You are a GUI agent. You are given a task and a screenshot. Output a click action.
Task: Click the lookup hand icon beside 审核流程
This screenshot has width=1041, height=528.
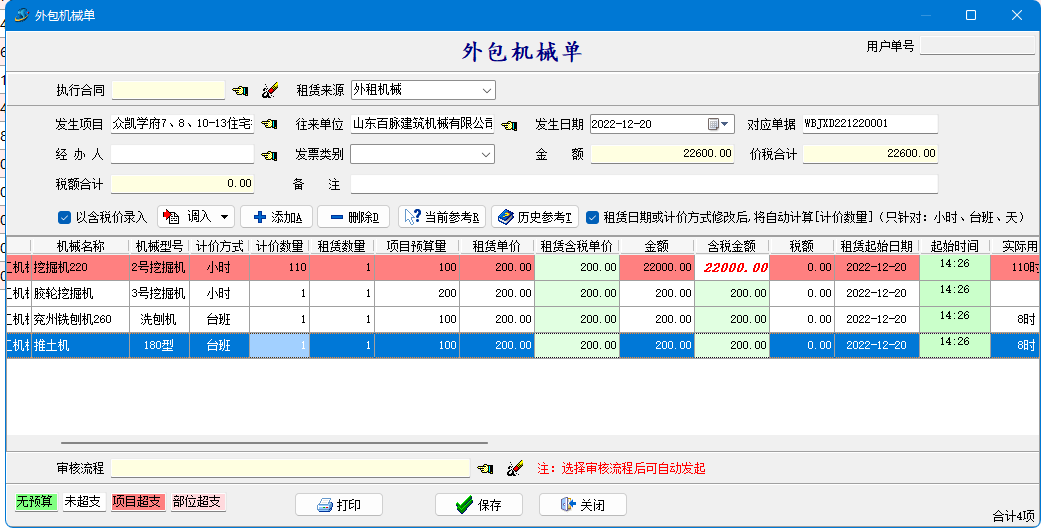point(486,468)
